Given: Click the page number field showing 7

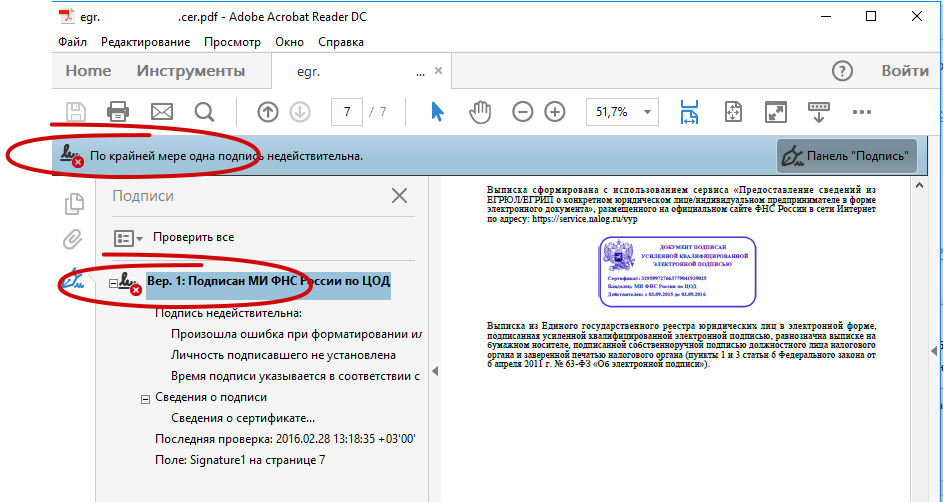Looking at the screenshot, I should [x=347, y=112].
